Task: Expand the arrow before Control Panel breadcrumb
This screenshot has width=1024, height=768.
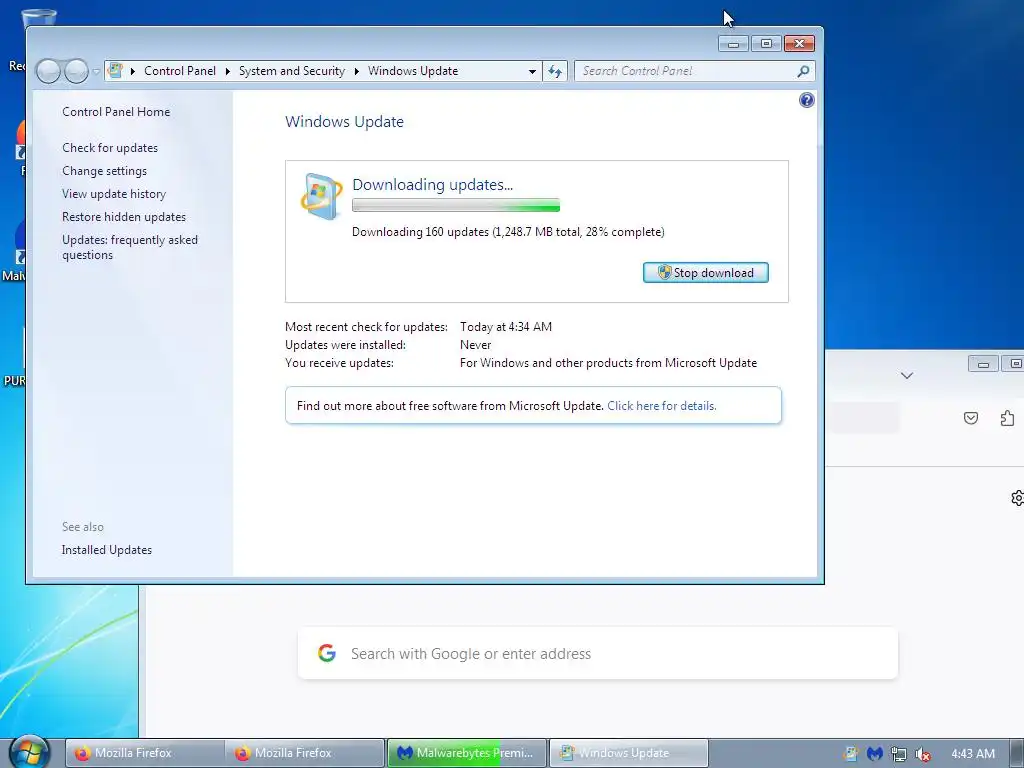Action: [x=133, y=71]
